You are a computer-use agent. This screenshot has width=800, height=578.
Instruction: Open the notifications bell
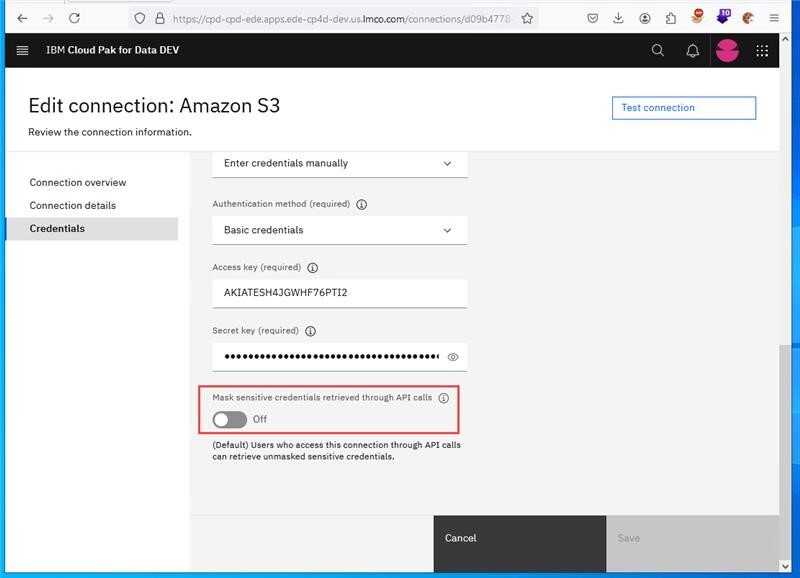tap(692, 51)
